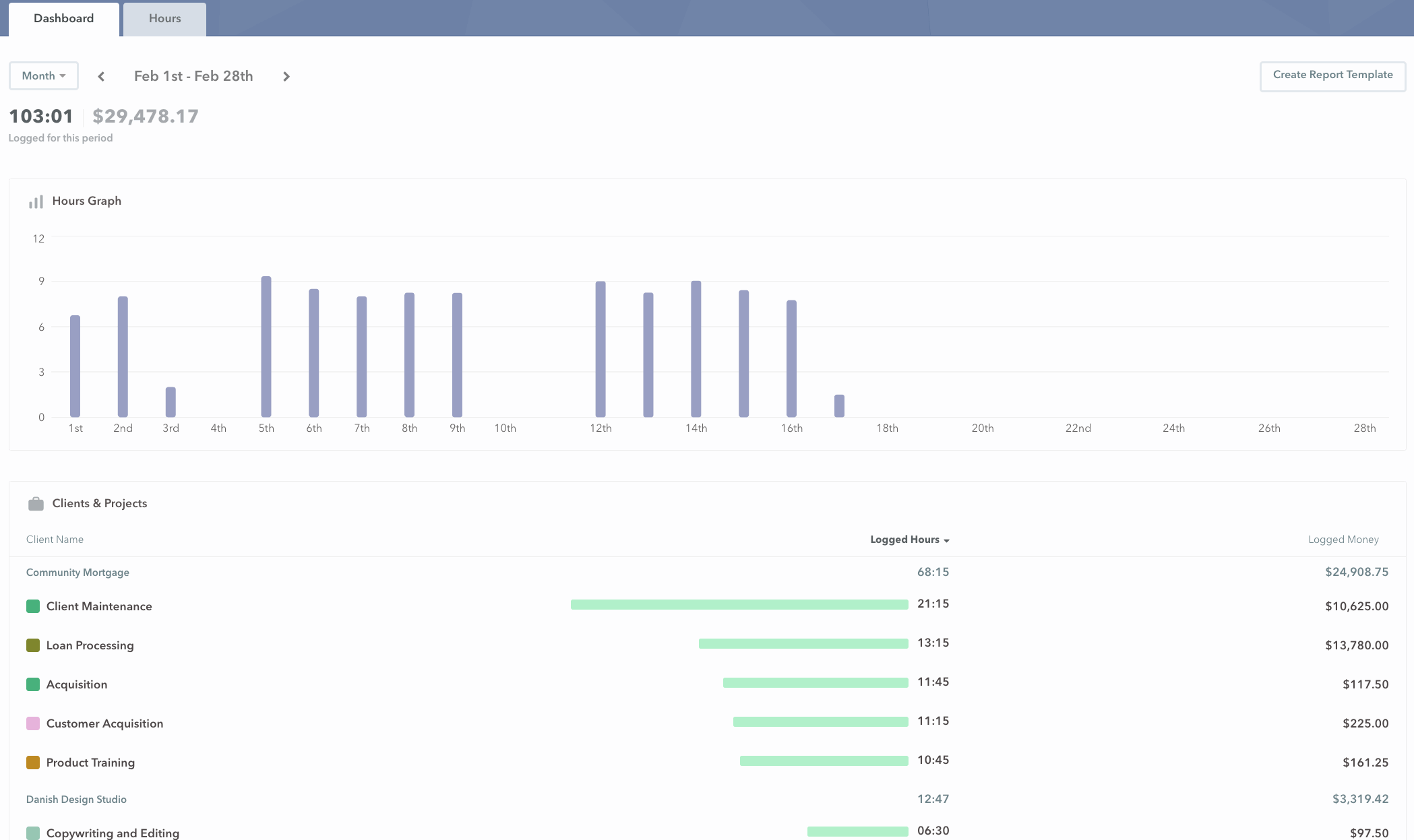The image size is (1414, 840).
Task: Switch to the Hours tab
Action: (x=164, y=19)
